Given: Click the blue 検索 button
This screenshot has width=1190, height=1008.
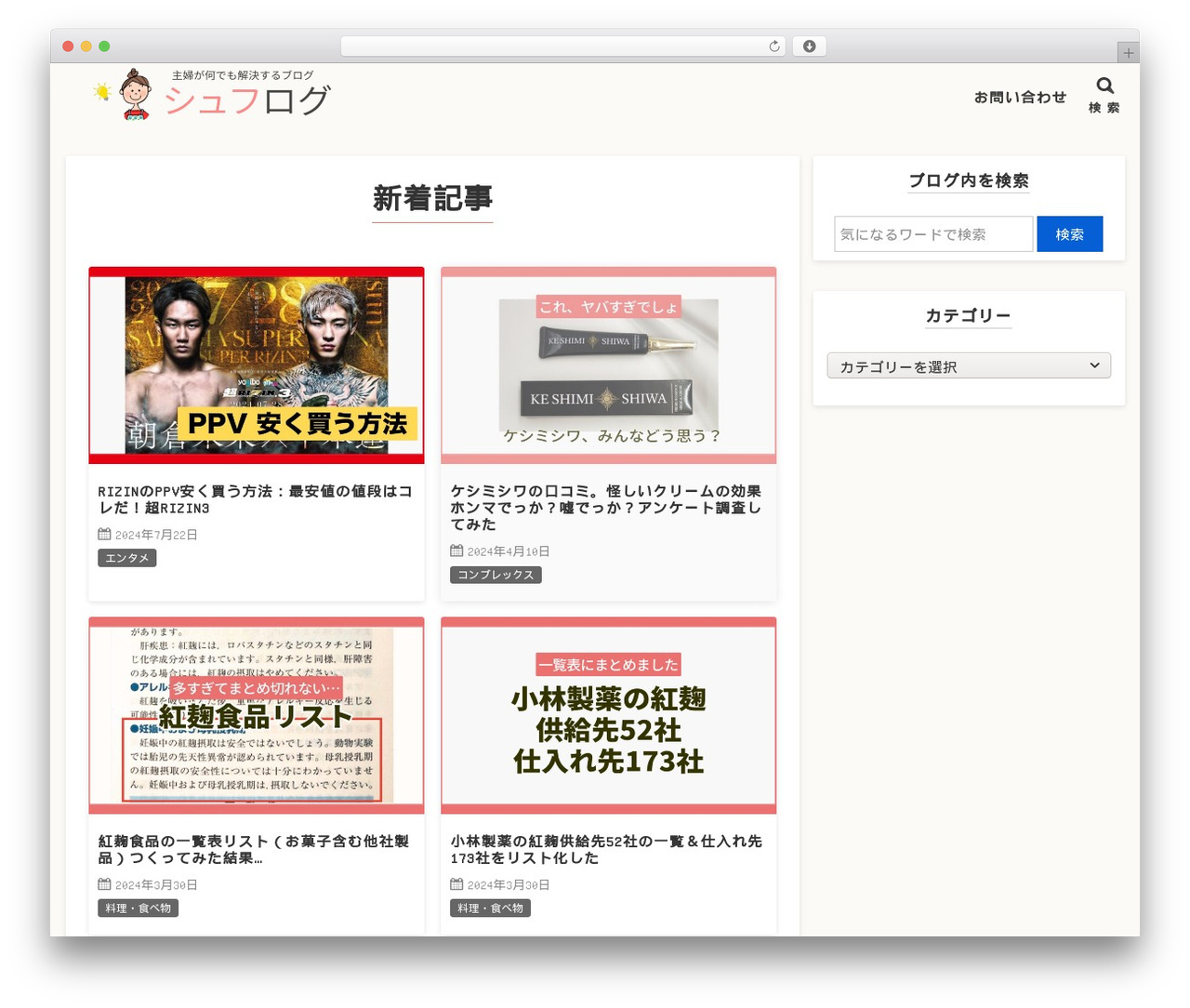Looking at the screenshot, I should coord(1070,234).
